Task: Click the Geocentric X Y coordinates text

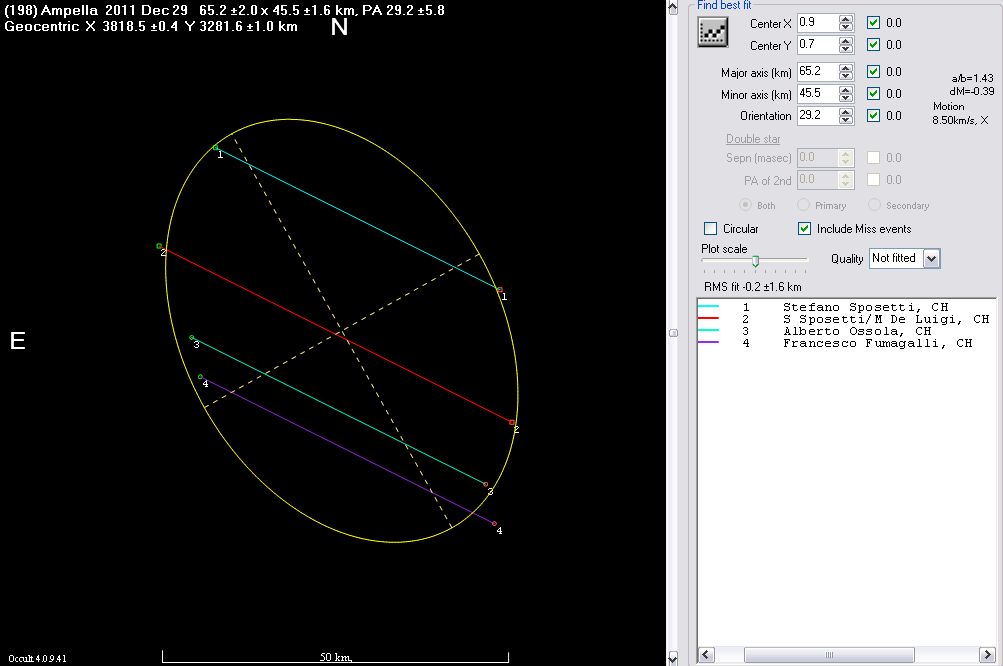Action: (151, 27)
